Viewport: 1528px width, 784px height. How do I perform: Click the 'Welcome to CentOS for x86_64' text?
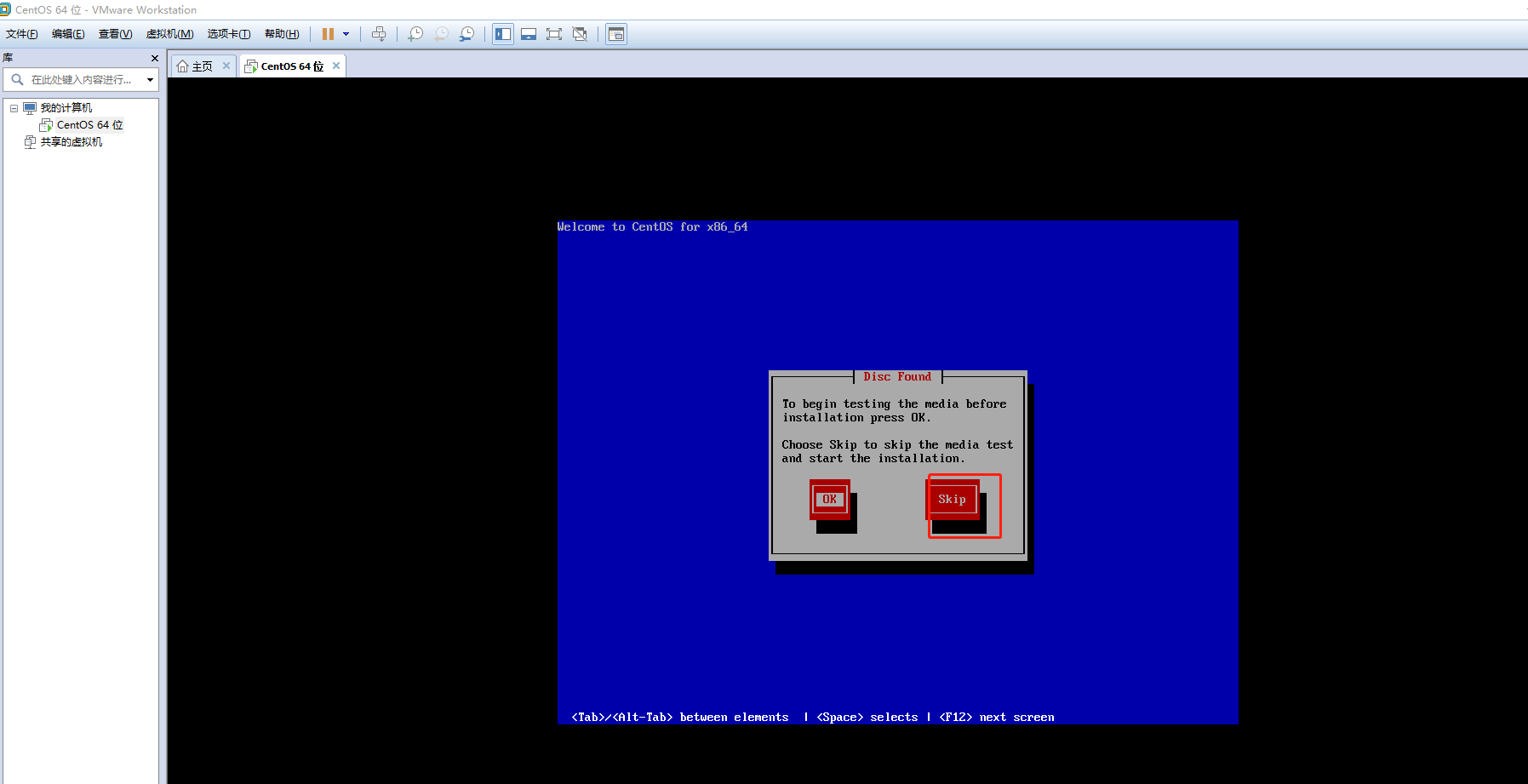653,226
